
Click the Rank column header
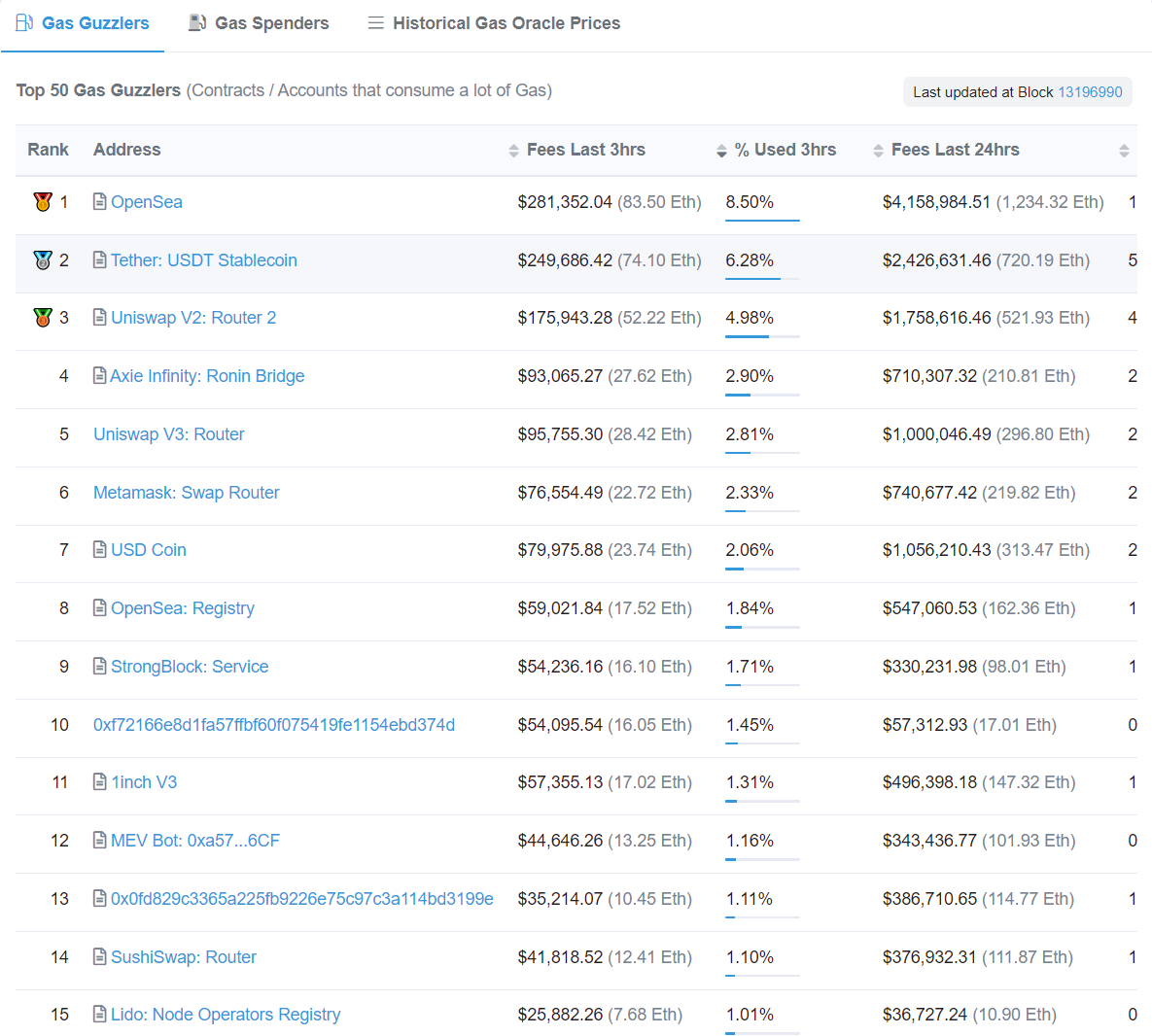click(x=48, y=150)
